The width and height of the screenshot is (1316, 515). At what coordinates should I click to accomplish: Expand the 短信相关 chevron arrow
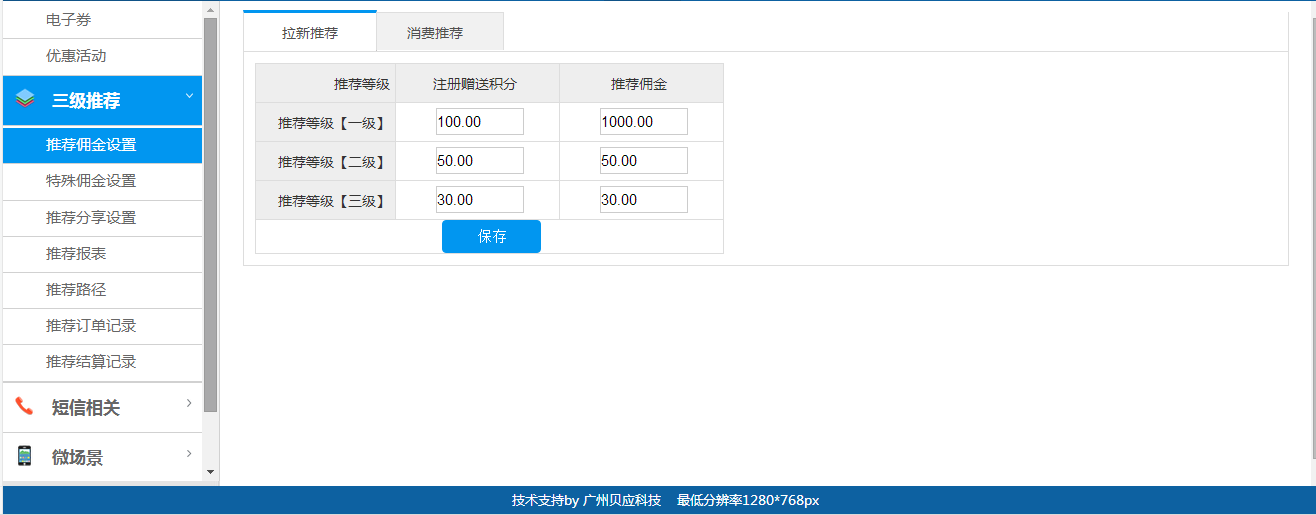click(189, 403)
